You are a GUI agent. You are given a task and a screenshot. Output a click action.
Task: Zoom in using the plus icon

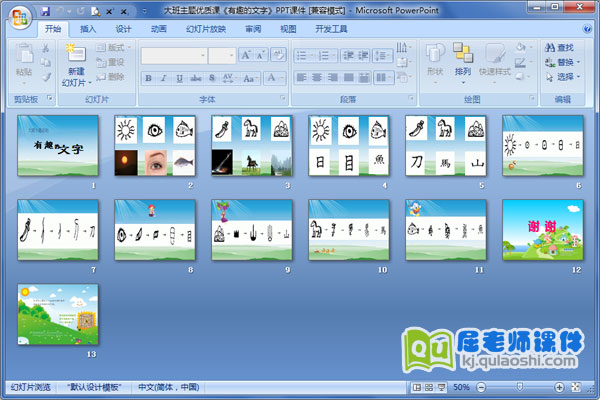tap(559, 387)
